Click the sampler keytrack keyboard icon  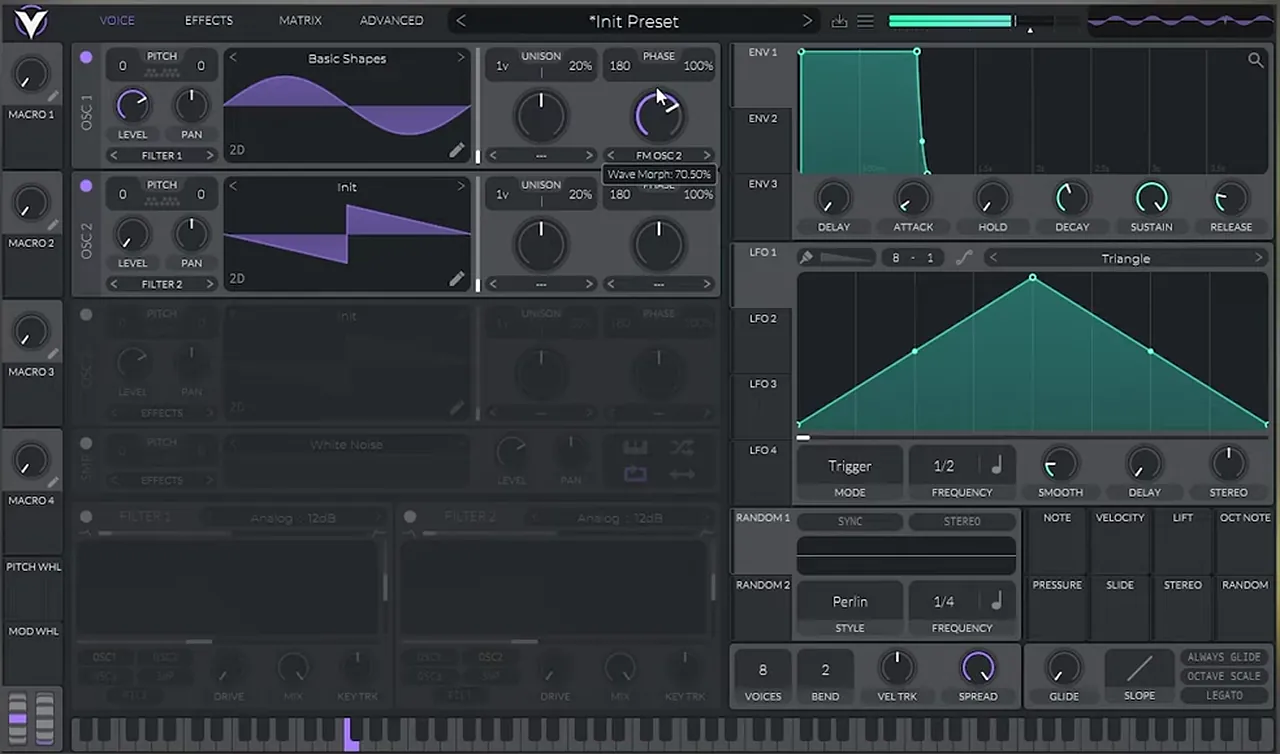click(x=635, y=446)
